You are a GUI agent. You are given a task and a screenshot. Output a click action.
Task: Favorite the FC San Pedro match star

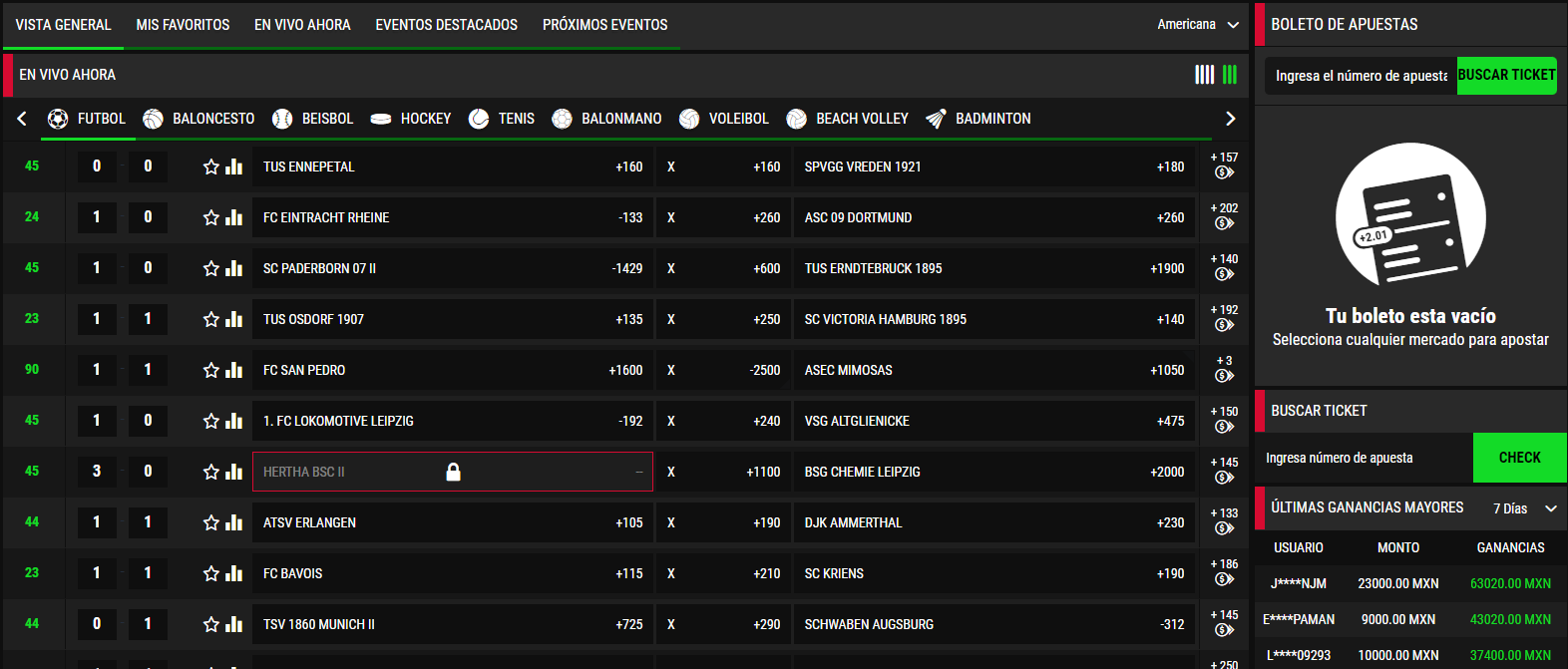(210, 370)
